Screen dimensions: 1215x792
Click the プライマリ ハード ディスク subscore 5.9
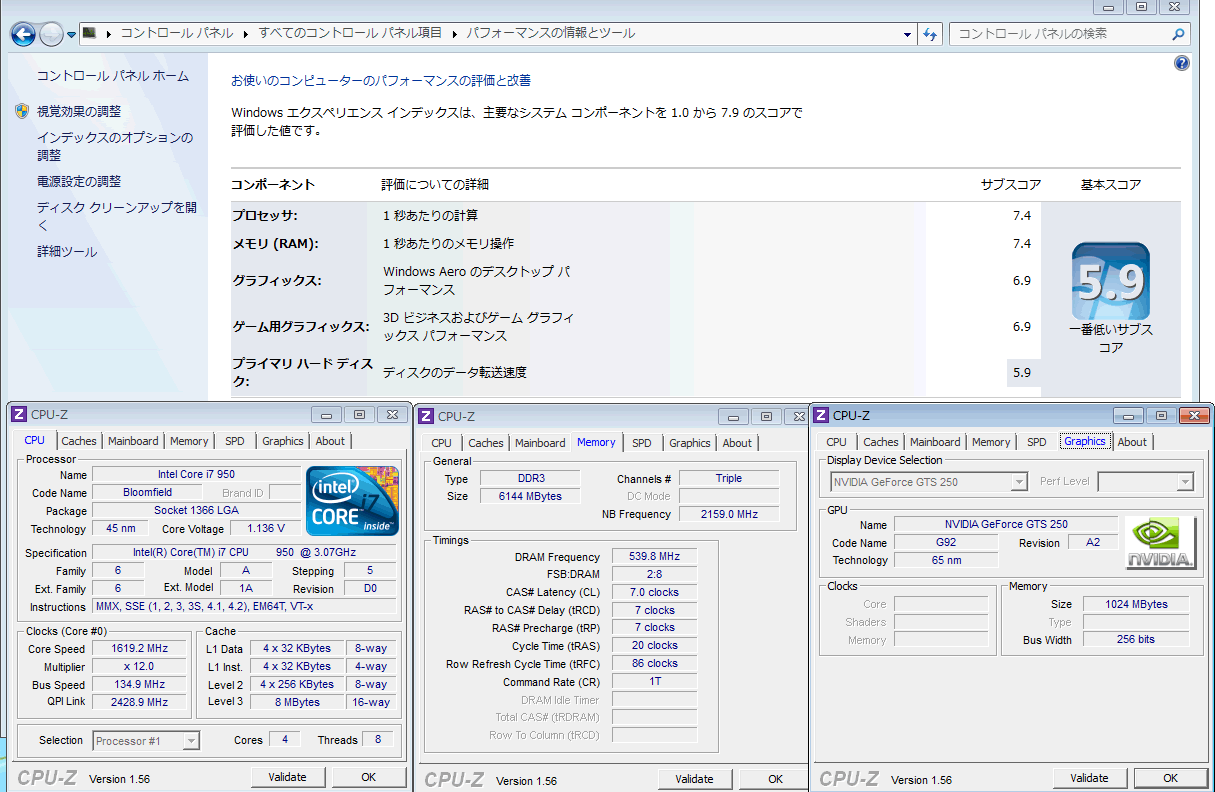[1021, 373]
